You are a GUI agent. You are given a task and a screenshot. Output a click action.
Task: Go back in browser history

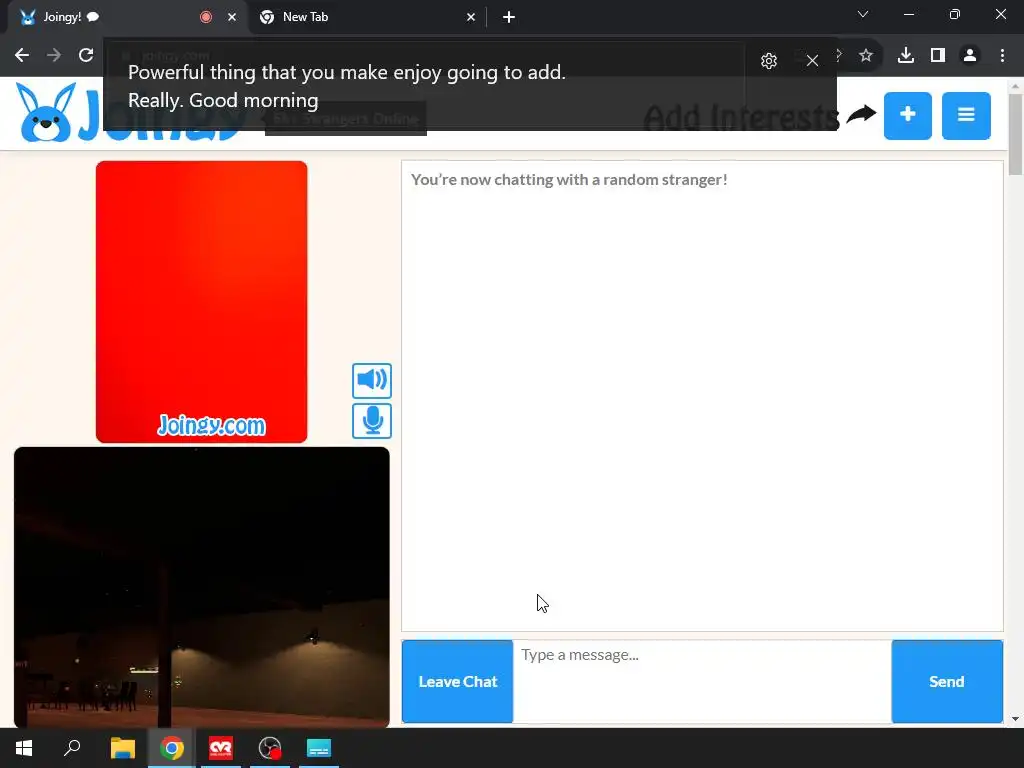[x=22, y=55]
